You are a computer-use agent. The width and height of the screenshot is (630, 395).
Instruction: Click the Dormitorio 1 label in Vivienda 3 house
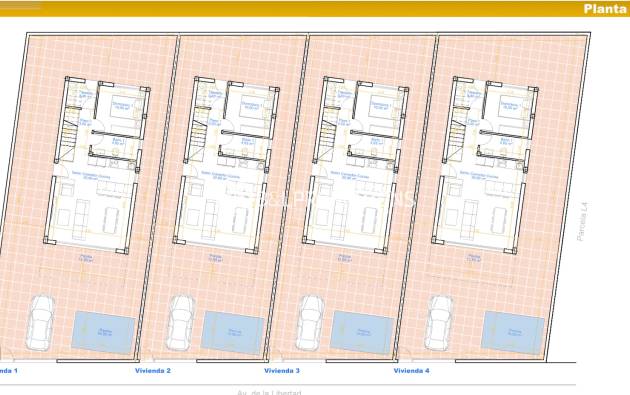(381, 105)
